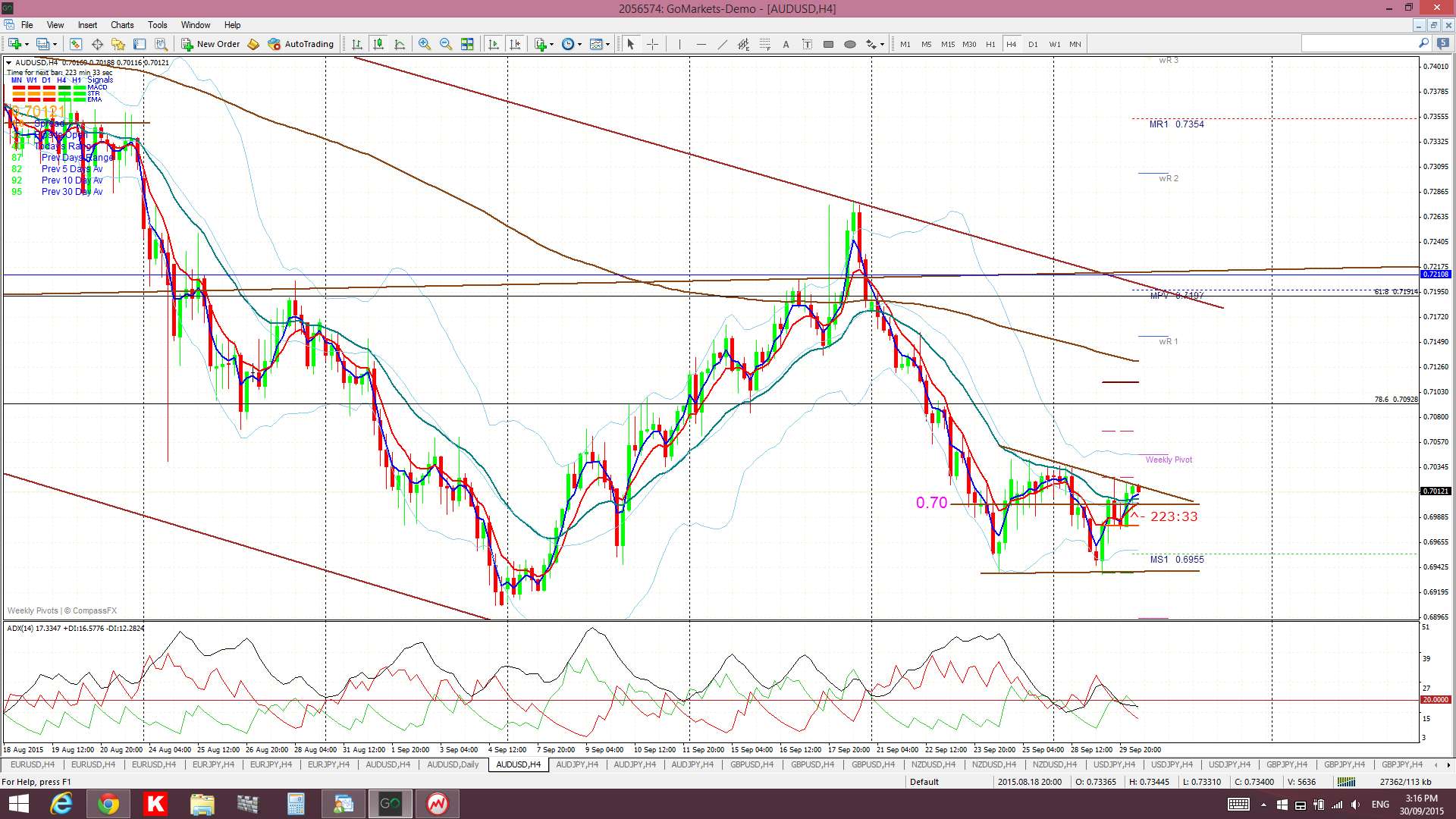The width and height of the screenshot is (1456, 819).
Task: Draw a trendline
Action: coord(722,44)
